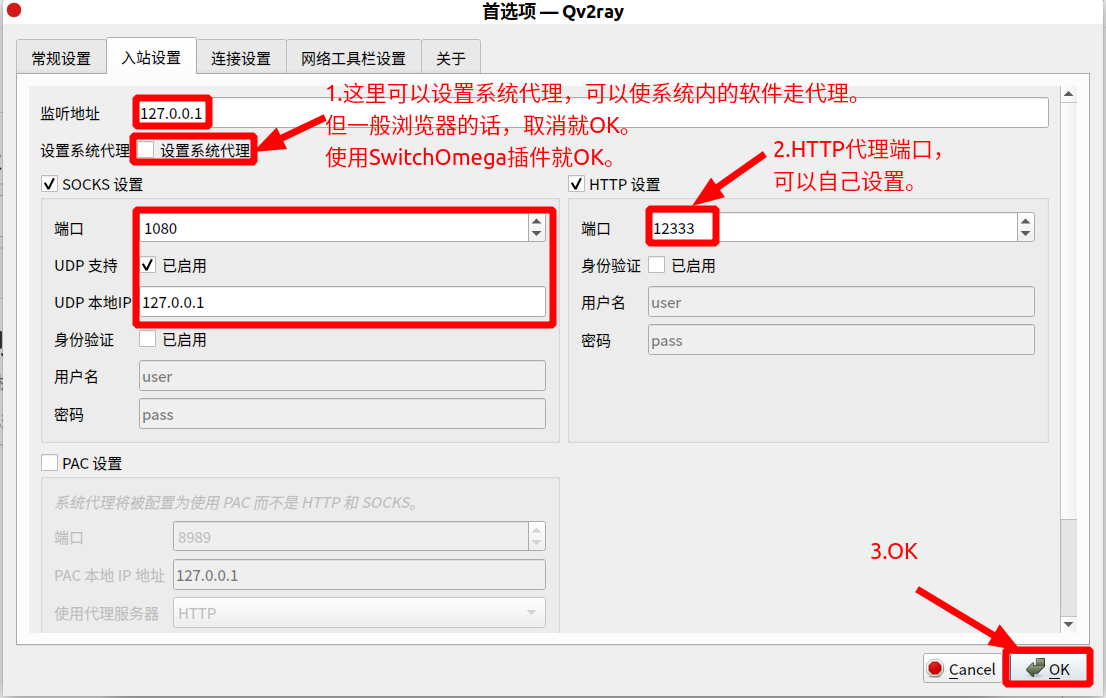Click the PAC 本地 IP 地址 field

click(359, 575)
